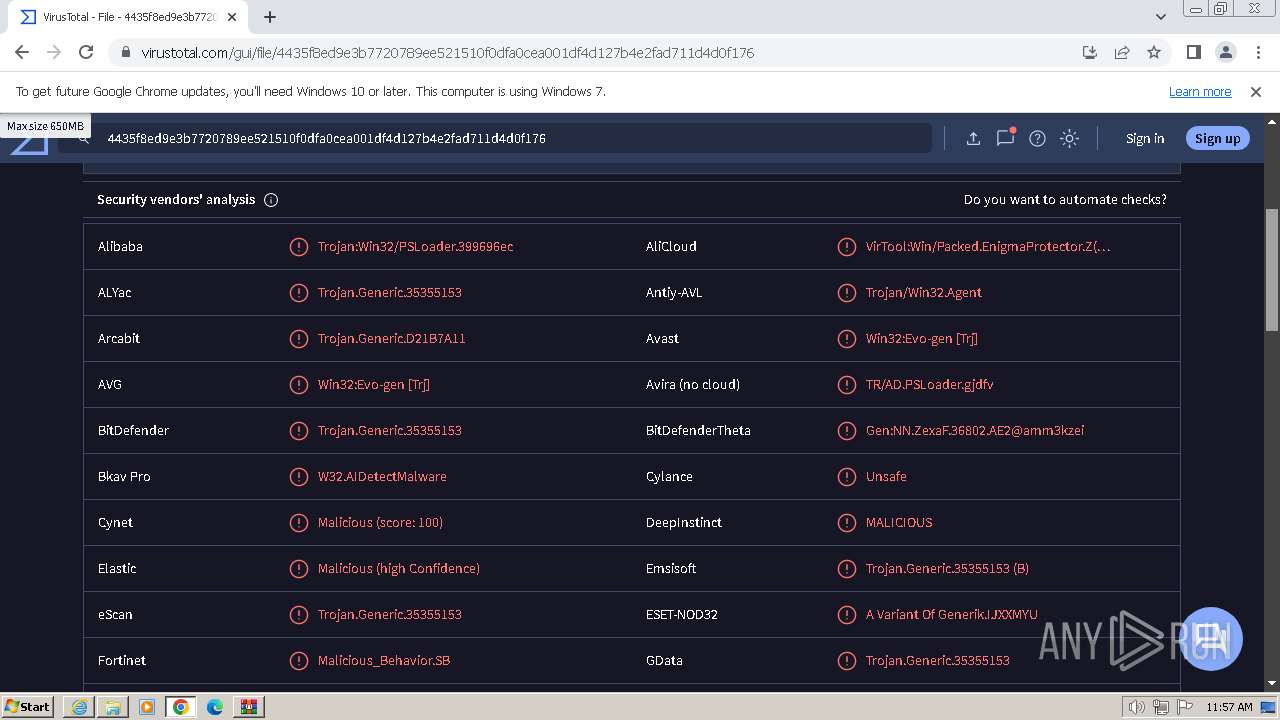Click the alert icon in the Elastic row

tap(298, 568)
